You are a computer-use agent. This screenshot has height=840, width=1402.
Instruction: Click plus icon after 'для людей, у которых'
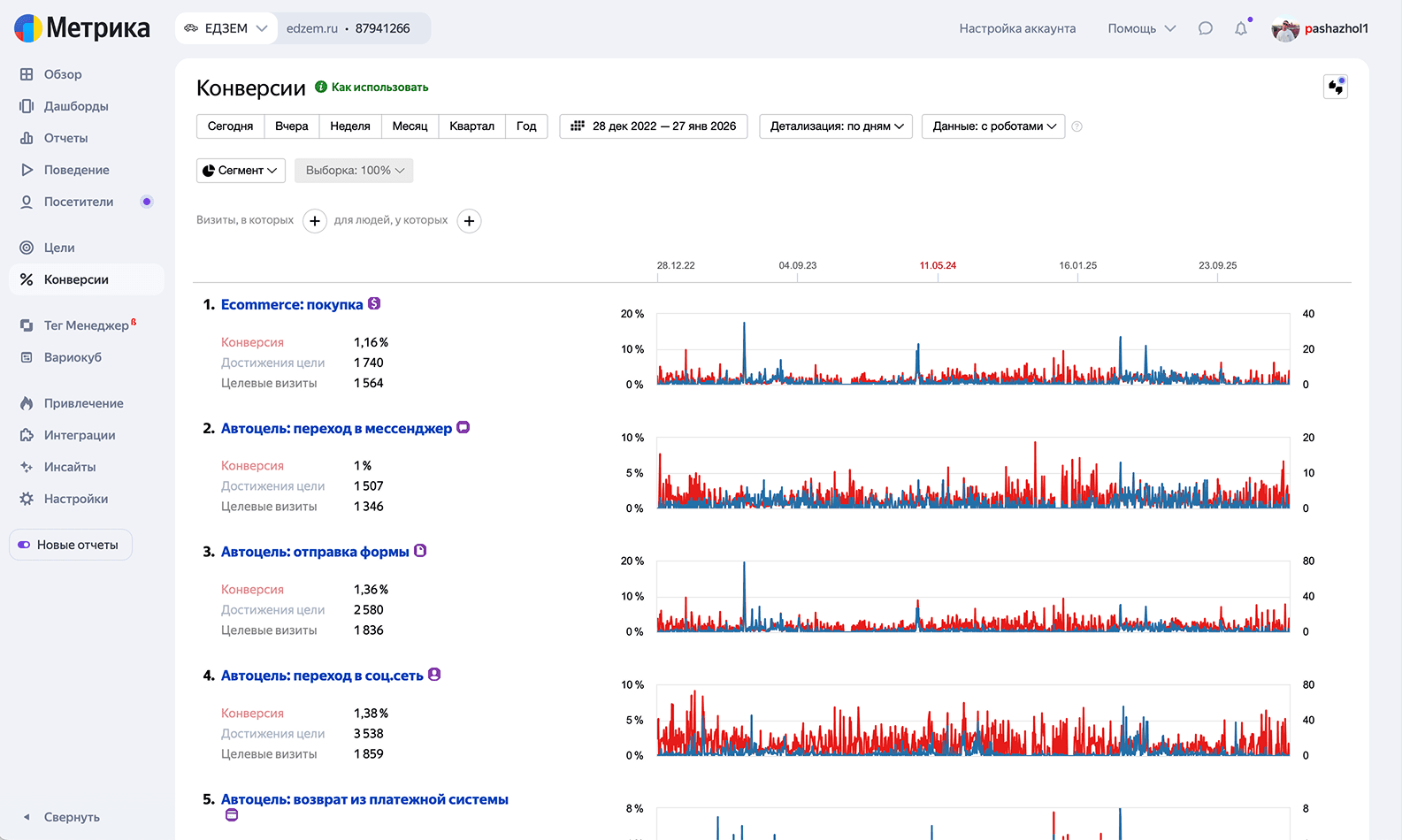[469, 221]
